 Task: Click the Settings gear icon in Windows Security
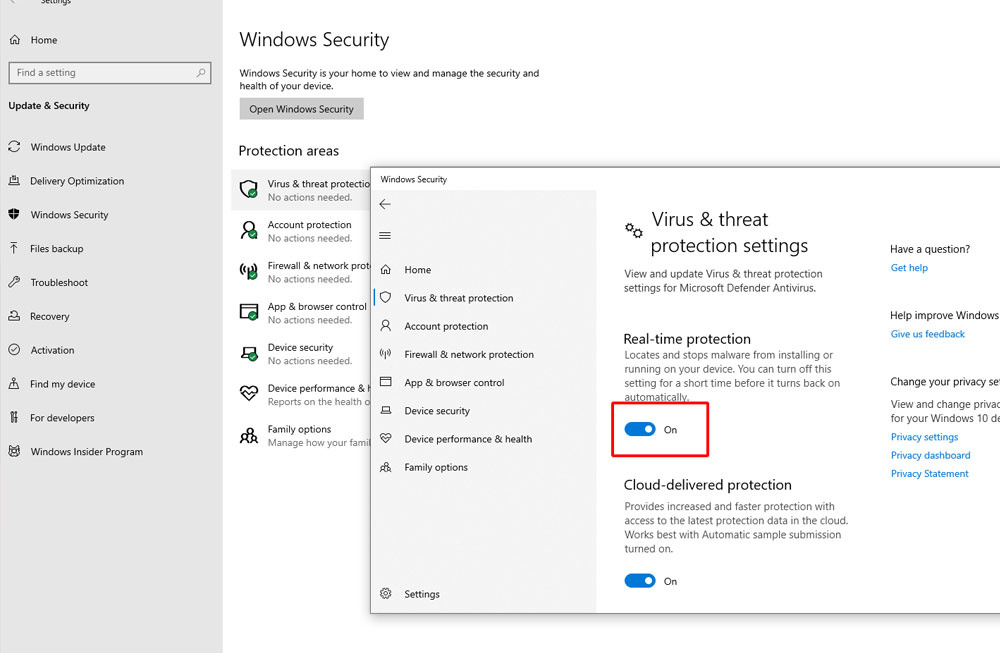click(x=386, y=594)
